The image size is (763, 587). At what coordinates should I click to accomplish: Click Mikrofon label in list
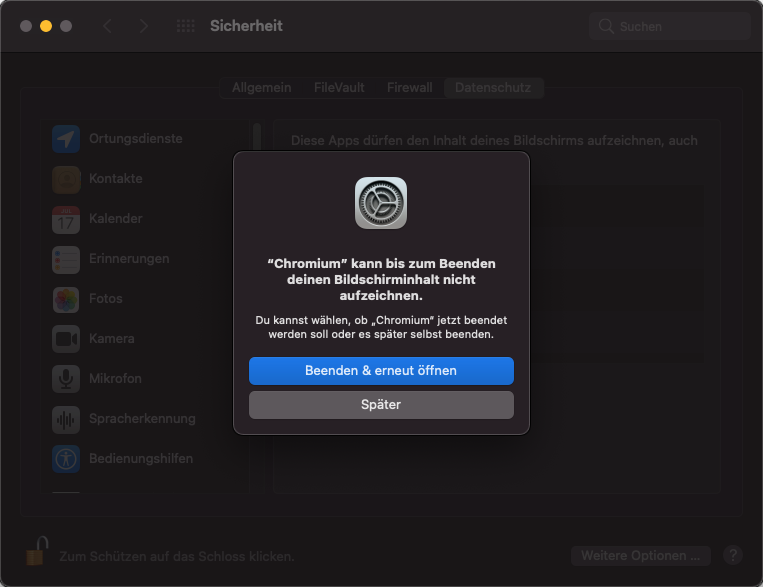click(x=115, y=378)
